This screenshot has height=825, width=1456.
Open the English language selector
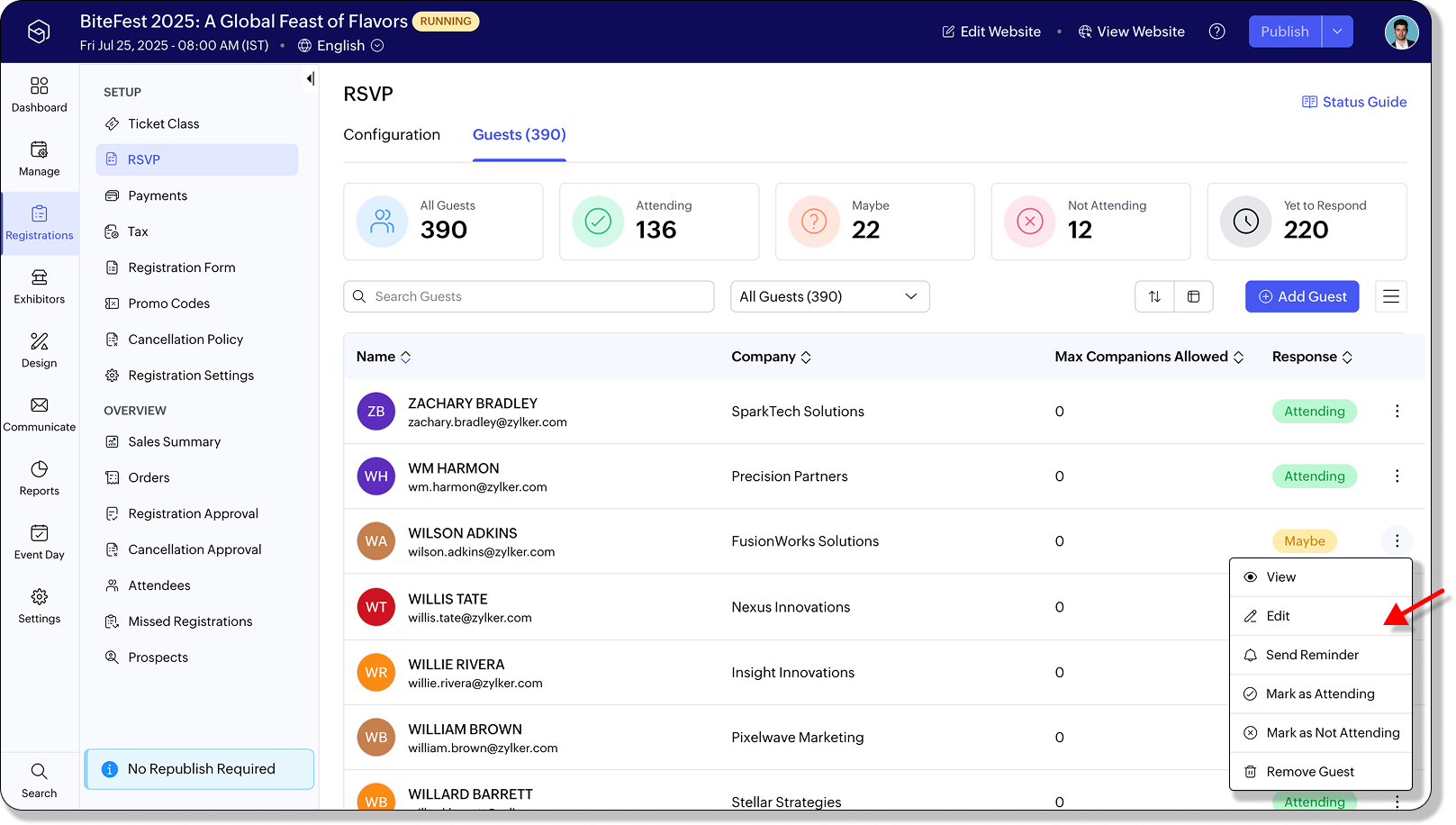[x=340, y=46]
